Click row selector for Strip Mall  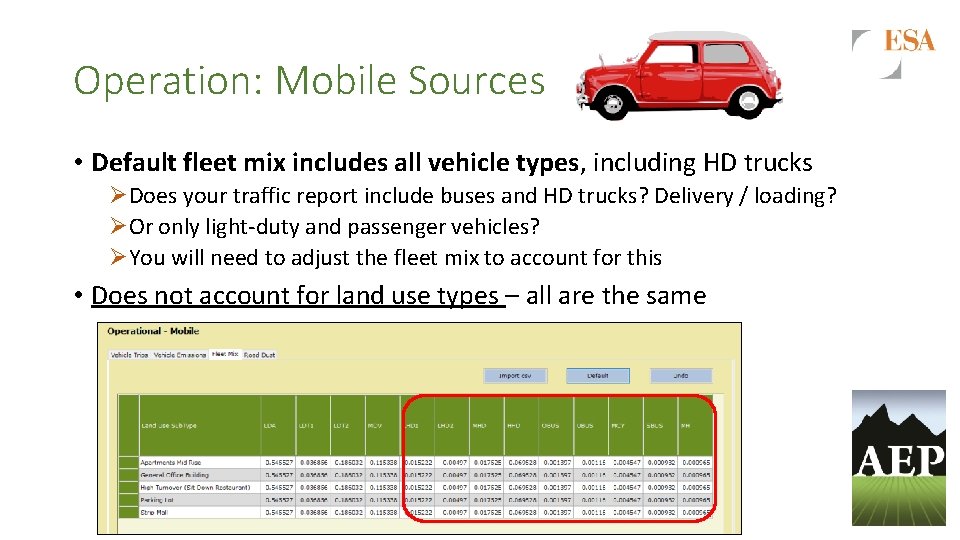coord(129,512)
